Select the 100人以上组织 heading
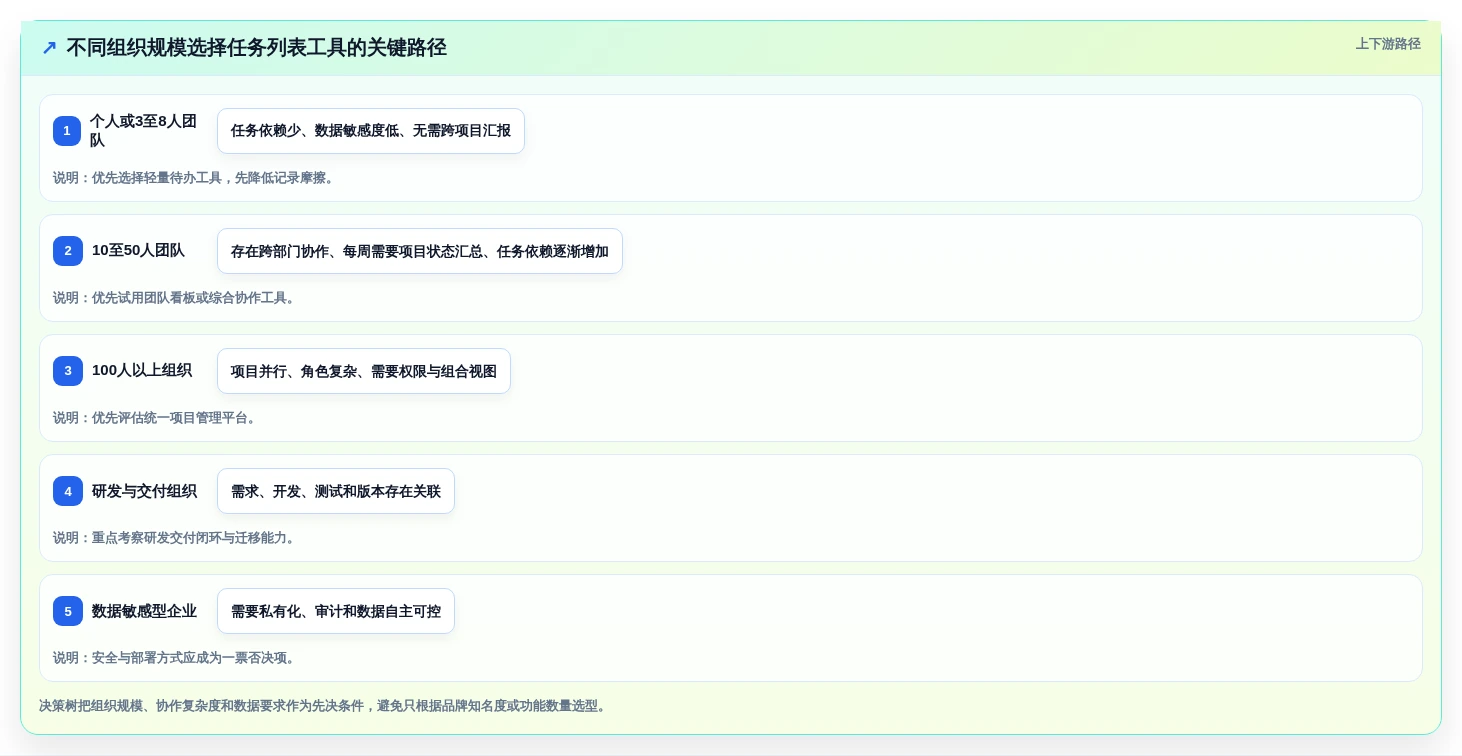The height and width of the screenshot is (756, 1462). [x=142, y=371]
